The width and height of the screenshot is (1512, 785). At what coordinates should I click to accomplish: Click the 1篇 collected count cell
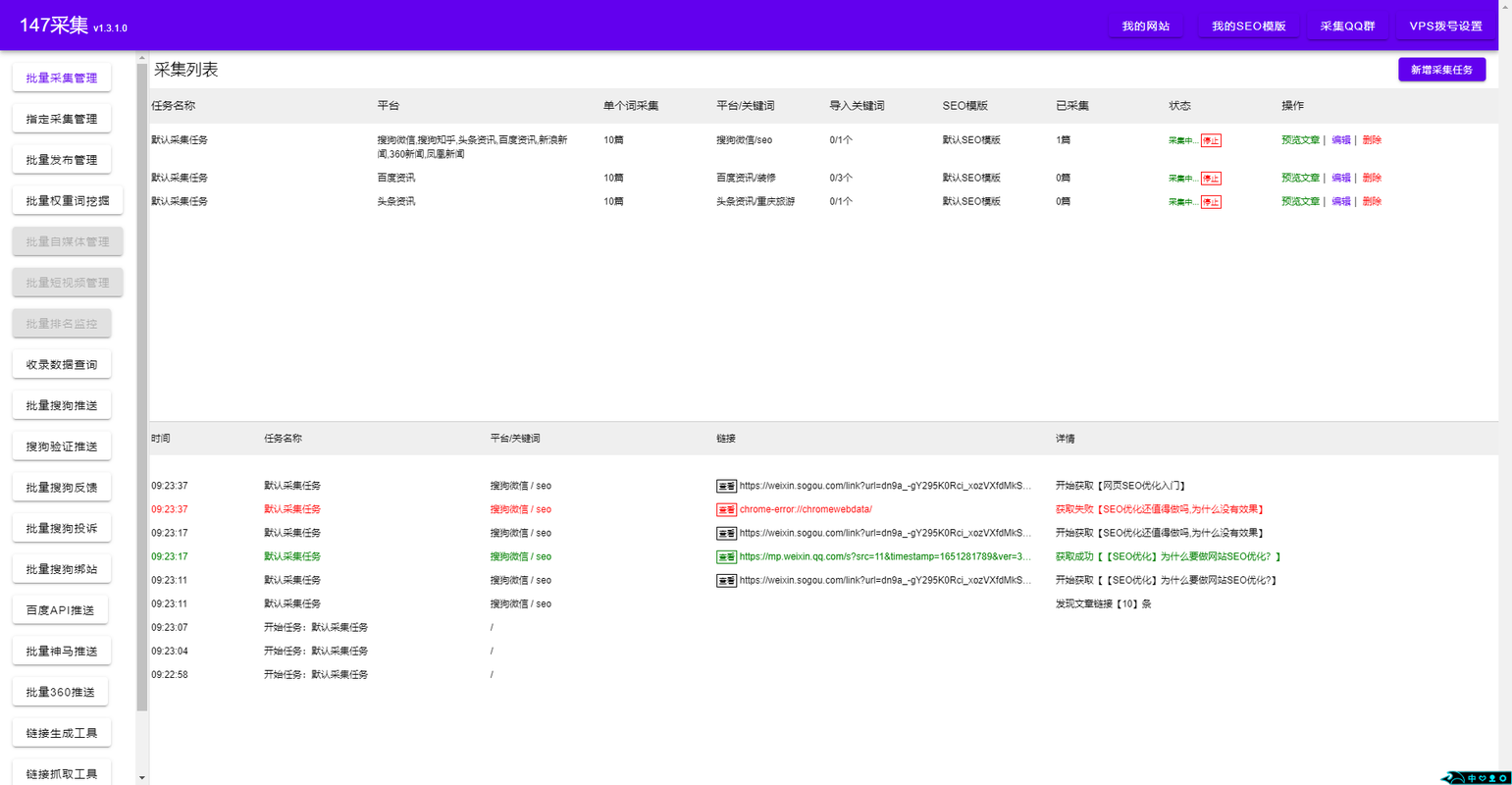click(x=1063, y=140)
